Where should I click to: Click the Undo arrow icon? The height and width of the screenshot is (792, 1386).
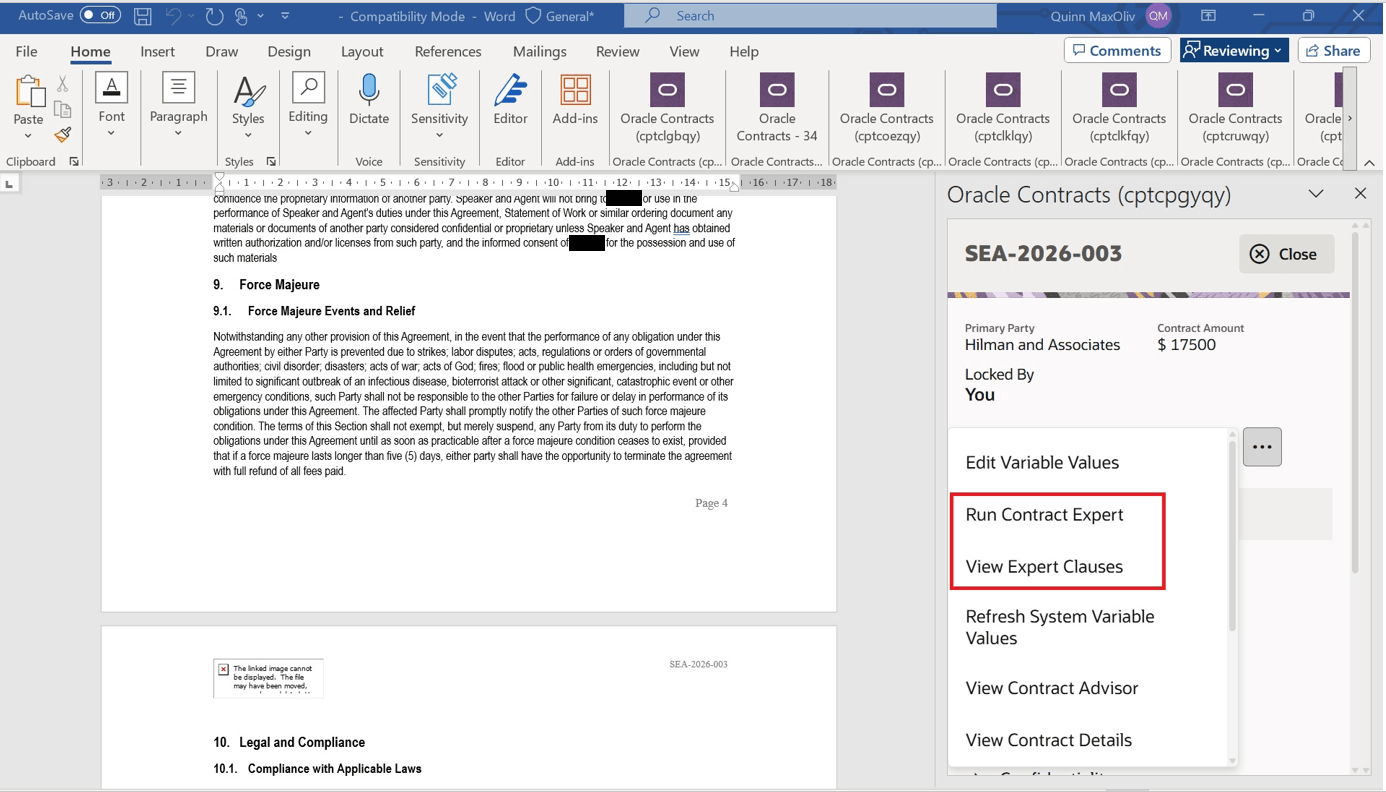[173, 16]
